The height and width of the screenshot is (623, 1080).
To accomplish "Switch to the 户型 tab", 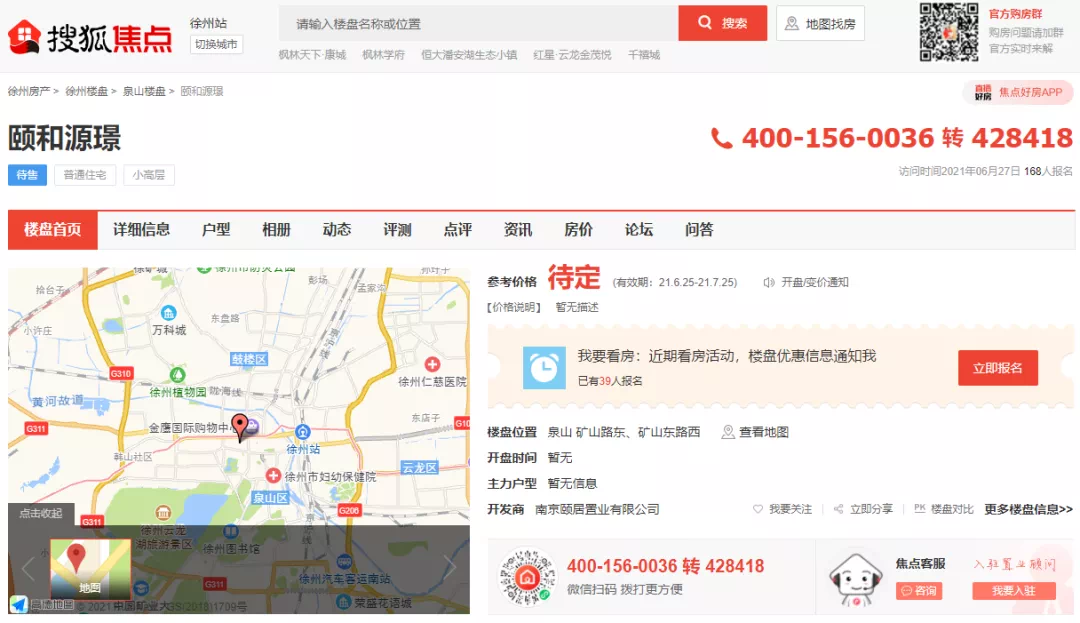I will point(216,230).
